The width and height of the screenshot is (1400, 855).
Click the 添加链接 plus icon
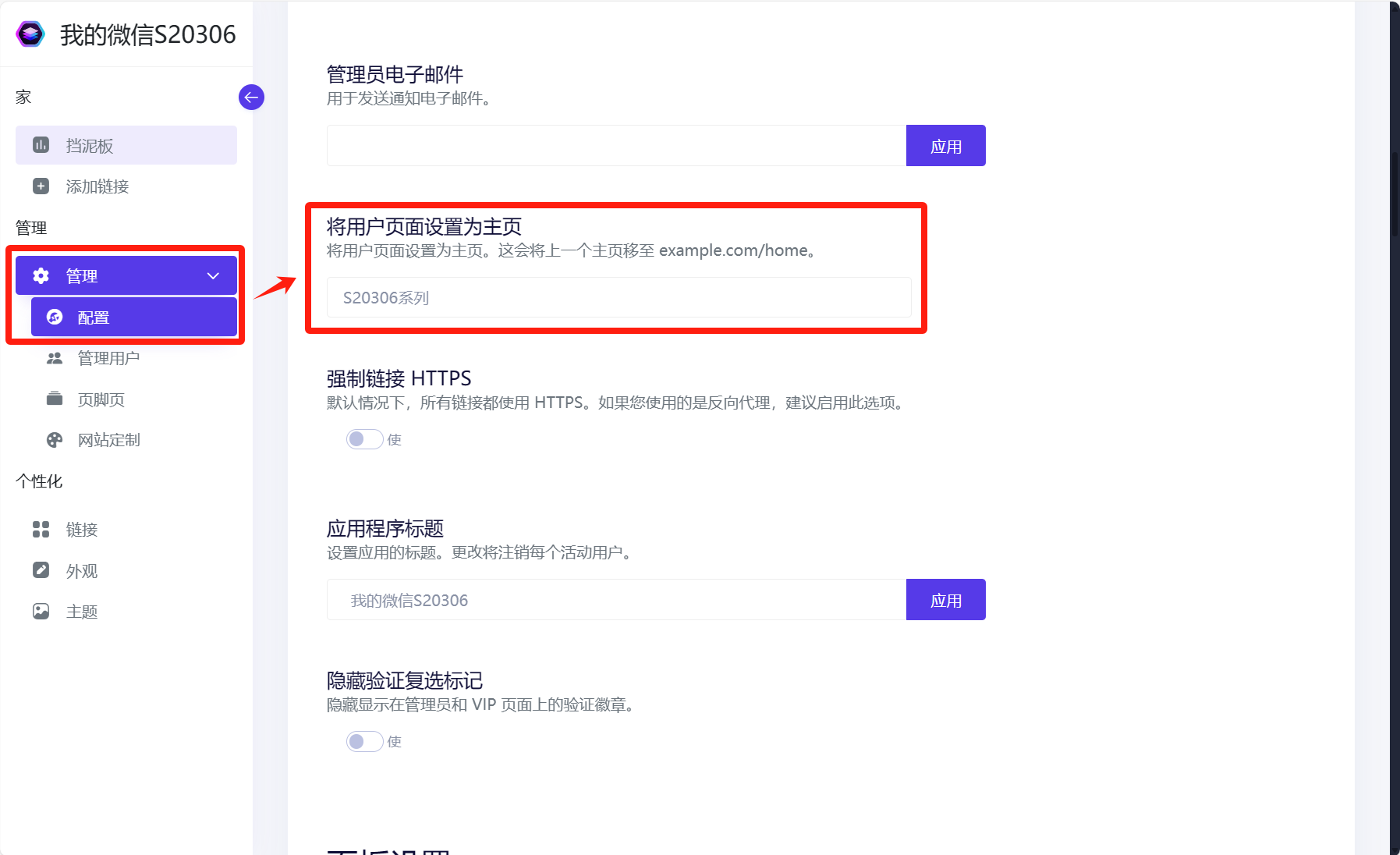pyautogui.click(x=41, y=186)
